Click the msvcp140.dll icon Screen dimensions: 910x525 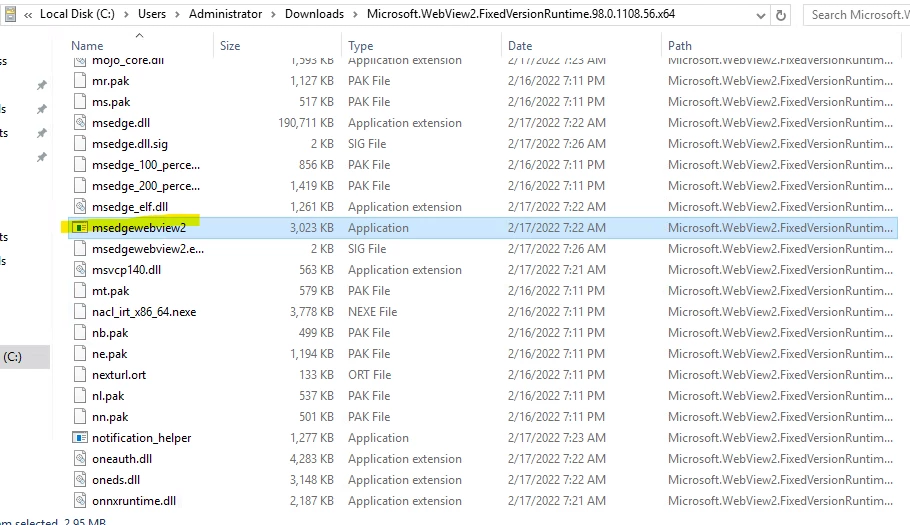80,270
